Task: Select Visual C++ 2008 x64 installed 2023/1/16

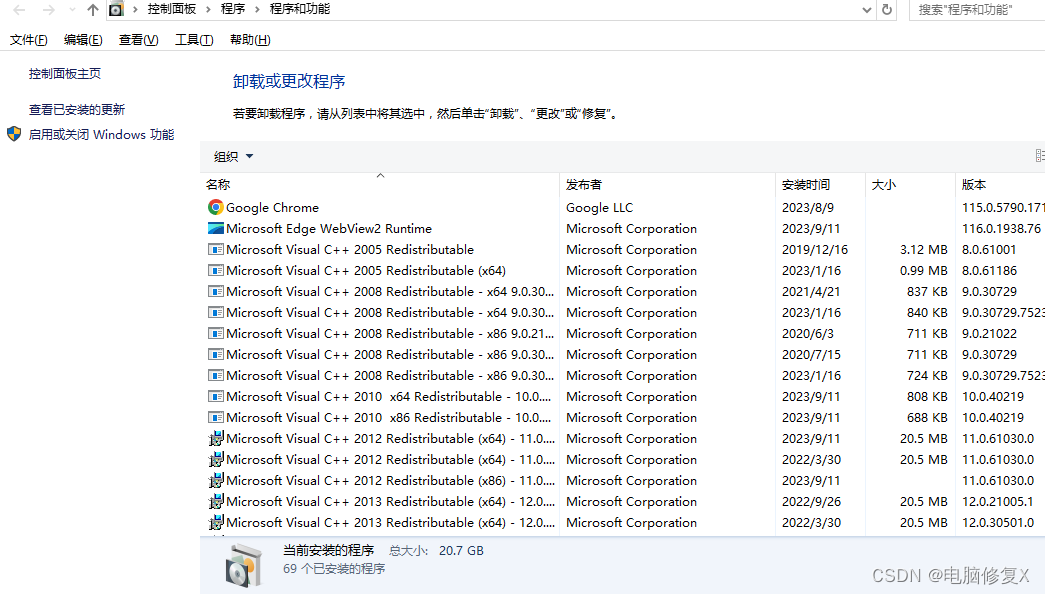Action: 622,313
